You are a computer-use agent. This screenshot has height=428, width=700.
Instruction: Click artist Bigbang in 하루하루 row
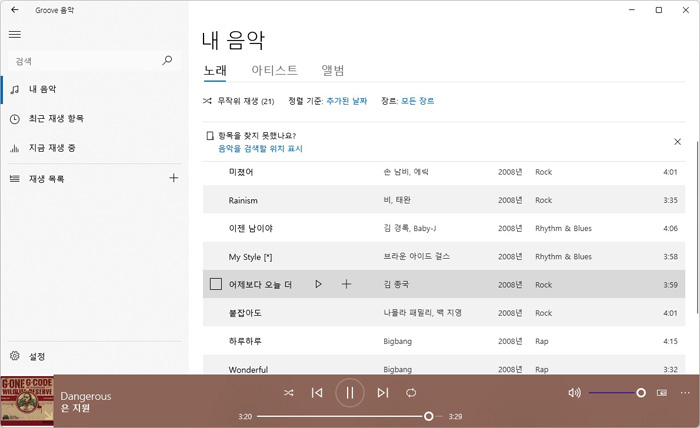[x=397, y=341]
